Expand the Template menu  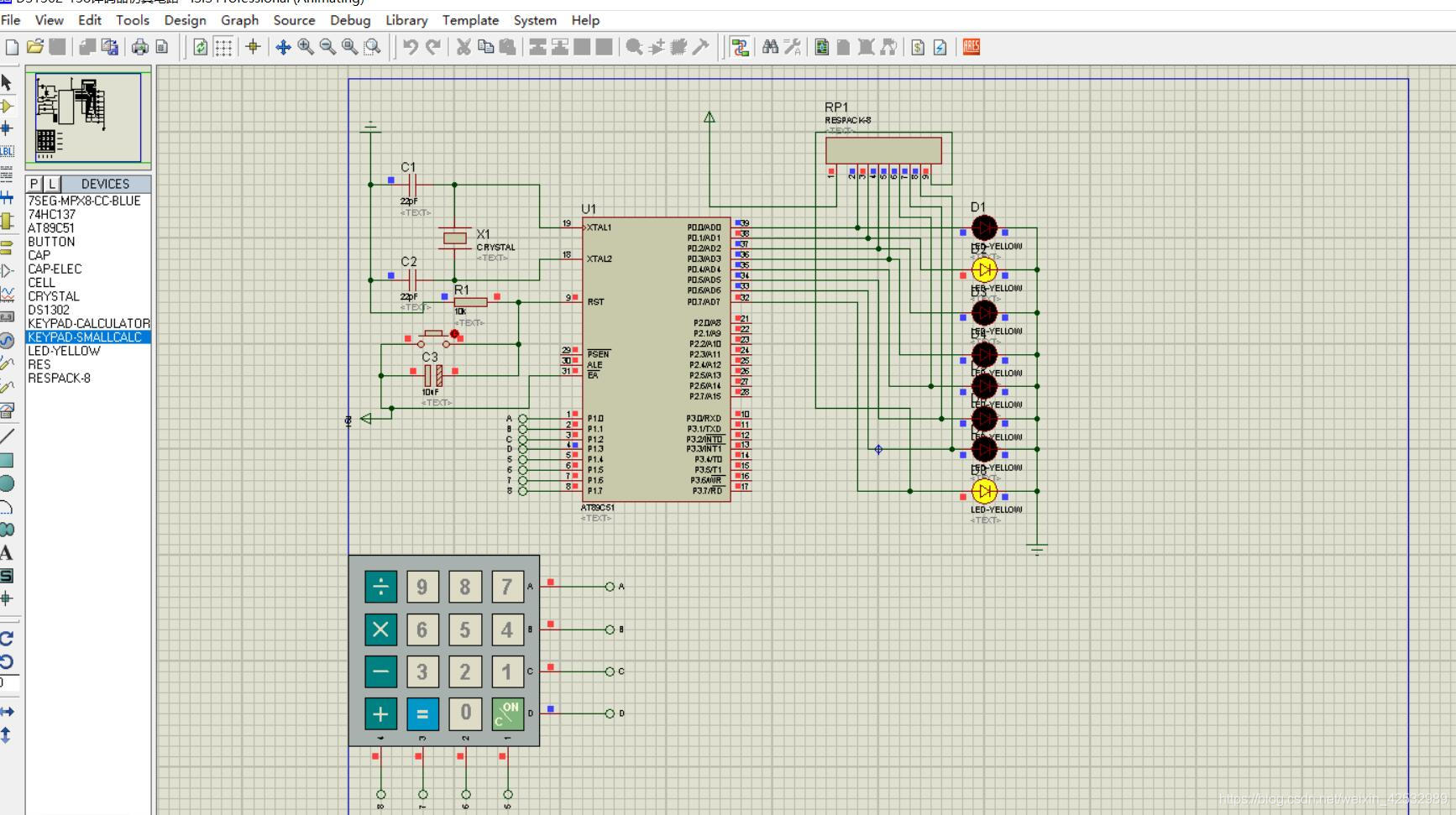[x=470, y=20]
